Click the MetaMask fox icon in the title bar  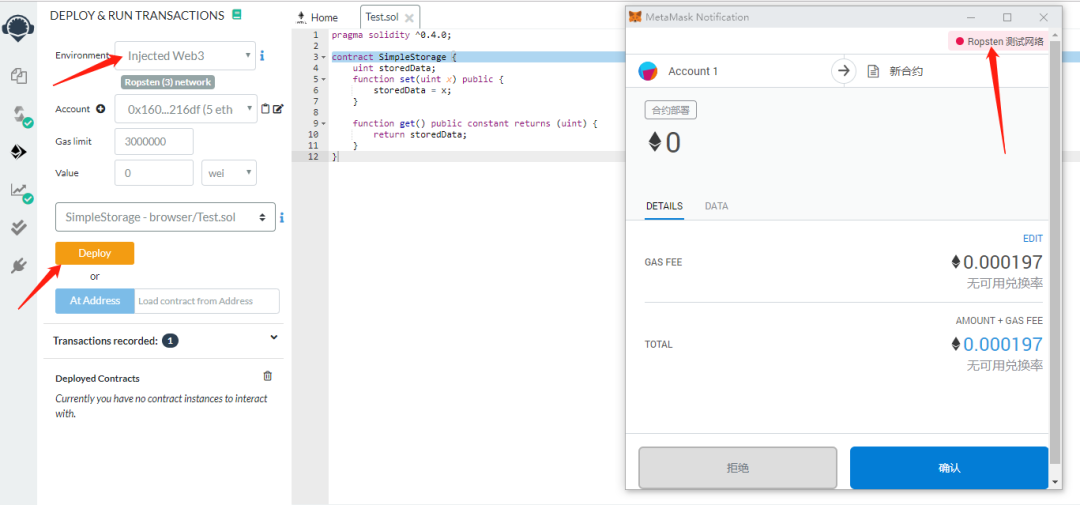[x=635, y=17]
